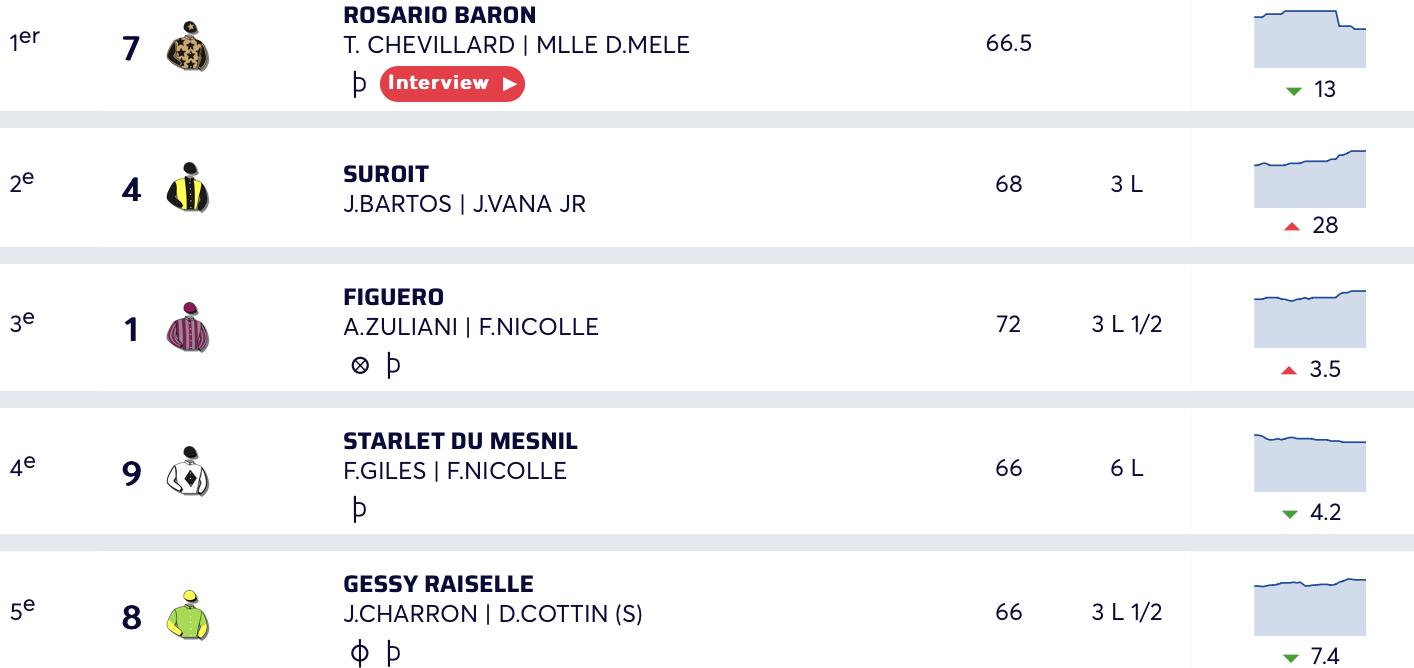The height and width of the screenshot is (668, 1414).
Task: Open the ROSARIO BARON horse page
Action: click(439, 15)
